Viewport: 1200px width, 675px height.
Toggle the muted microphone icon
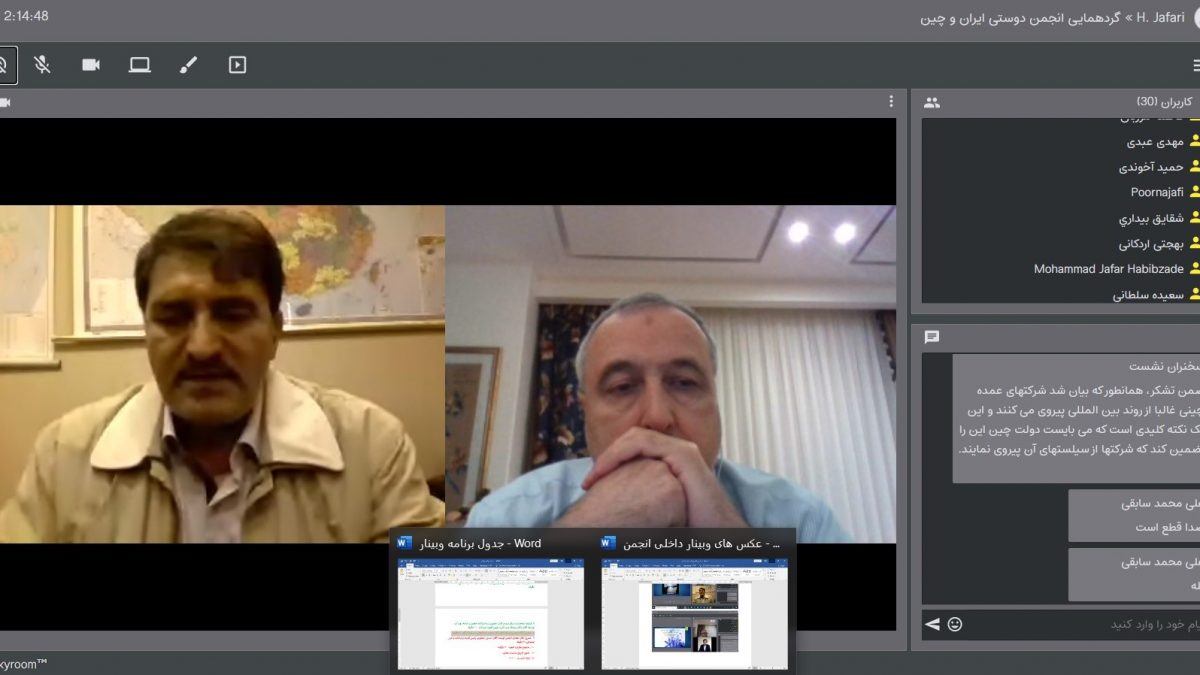(42, 65)
